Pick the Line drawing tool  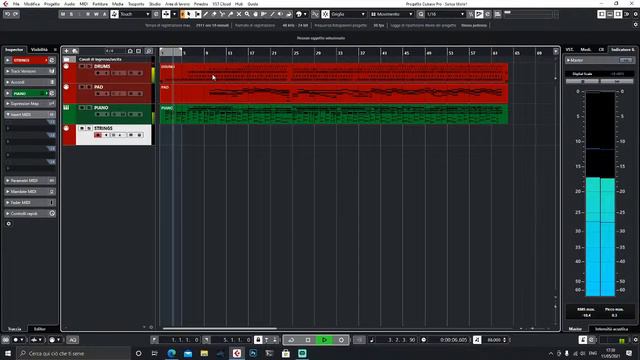coord(272,14)
